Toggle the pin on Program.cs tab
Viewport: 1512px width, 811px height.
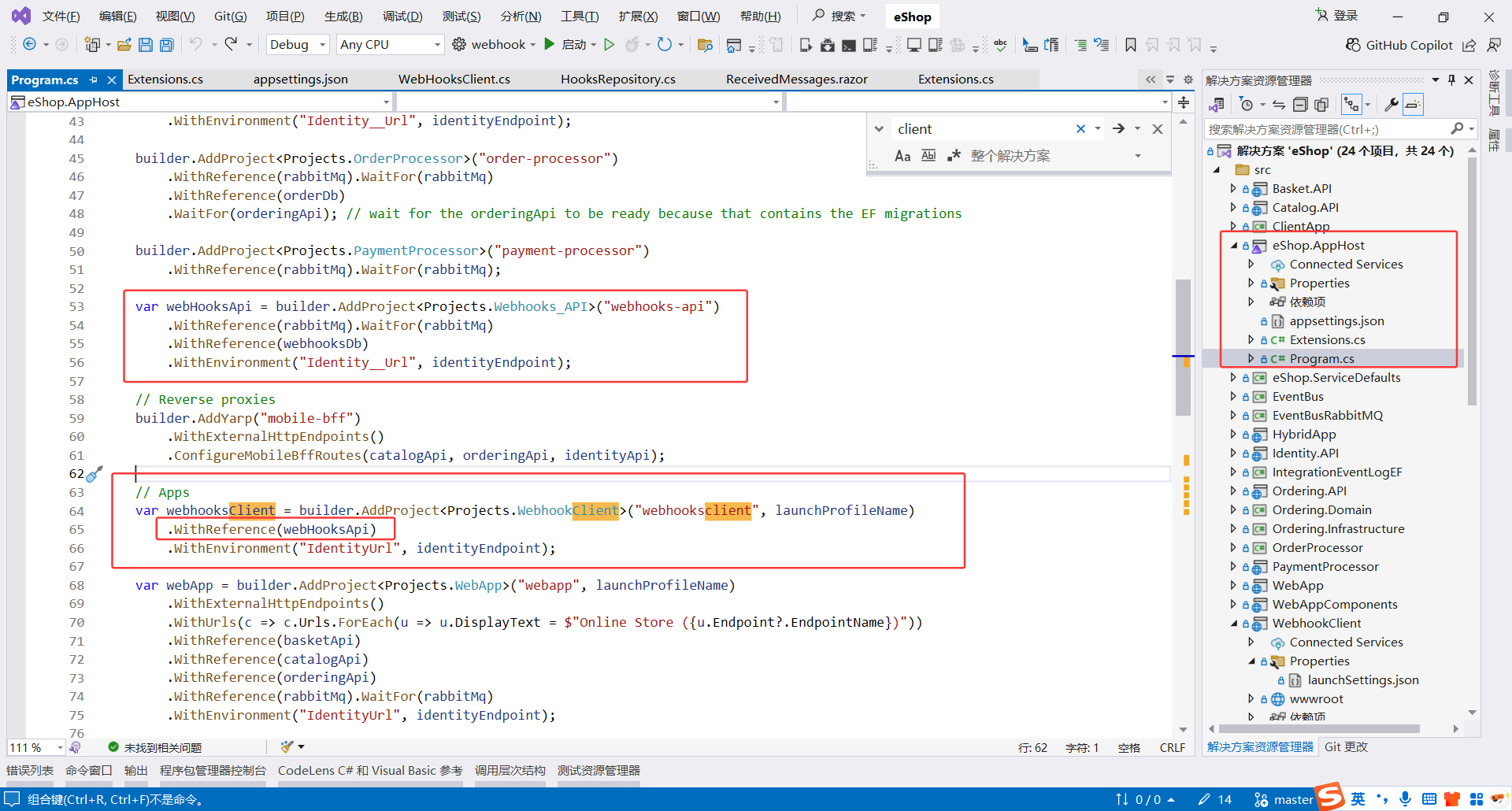click(94, 80)
